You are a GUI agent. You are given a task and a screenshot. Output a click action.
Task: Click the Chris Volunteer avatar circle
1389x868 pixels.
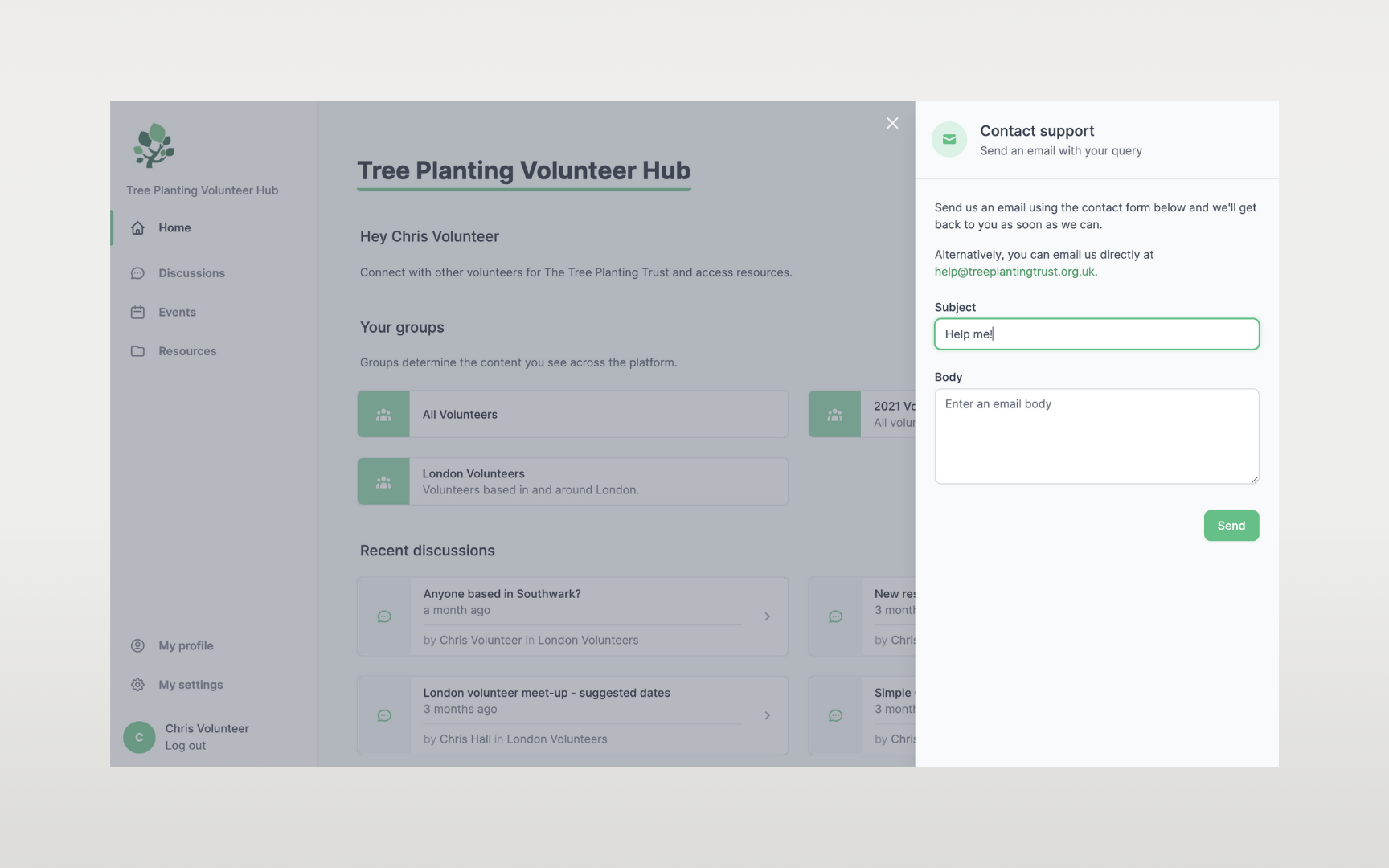click(x=139, y=737)
